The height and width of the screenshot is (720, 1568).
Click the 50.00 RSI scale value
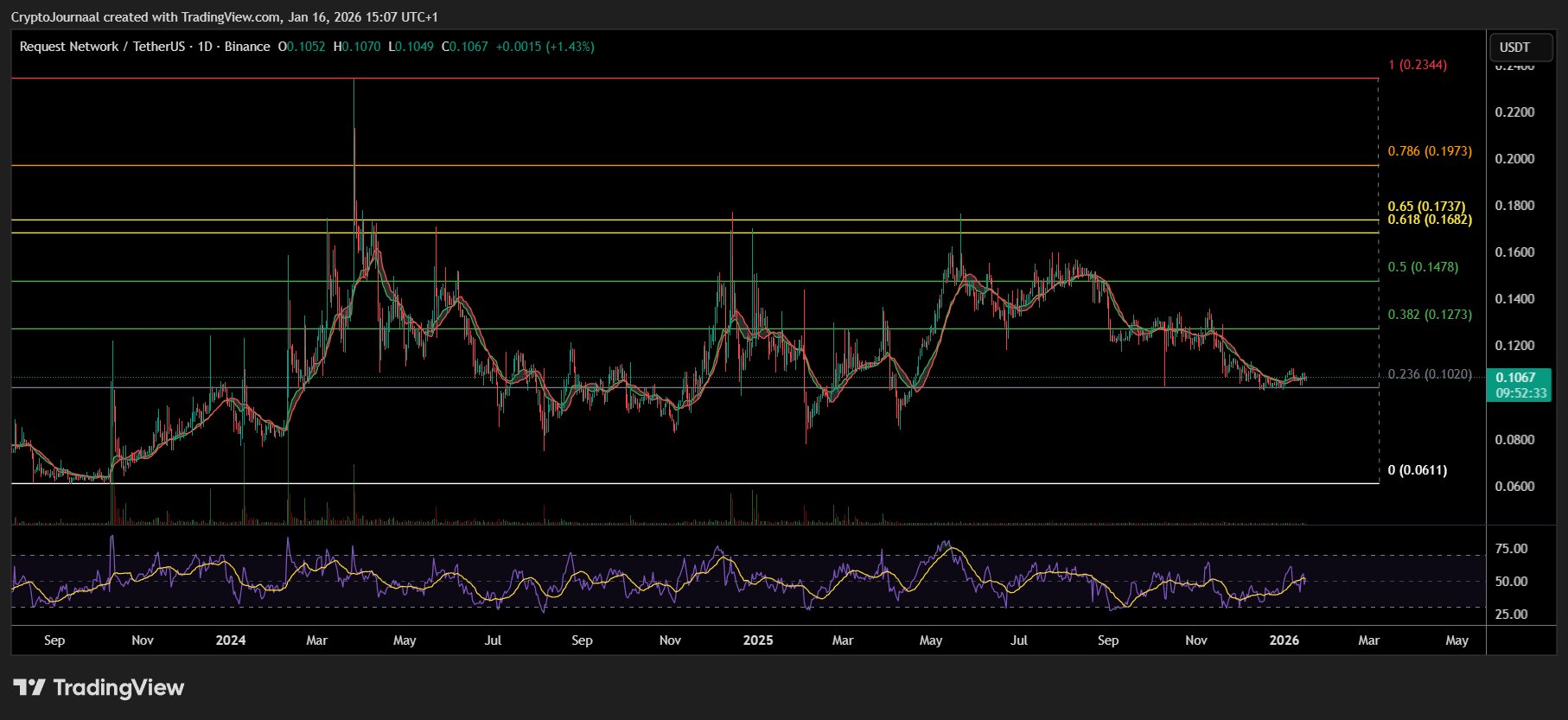(x=1511, y=582)
